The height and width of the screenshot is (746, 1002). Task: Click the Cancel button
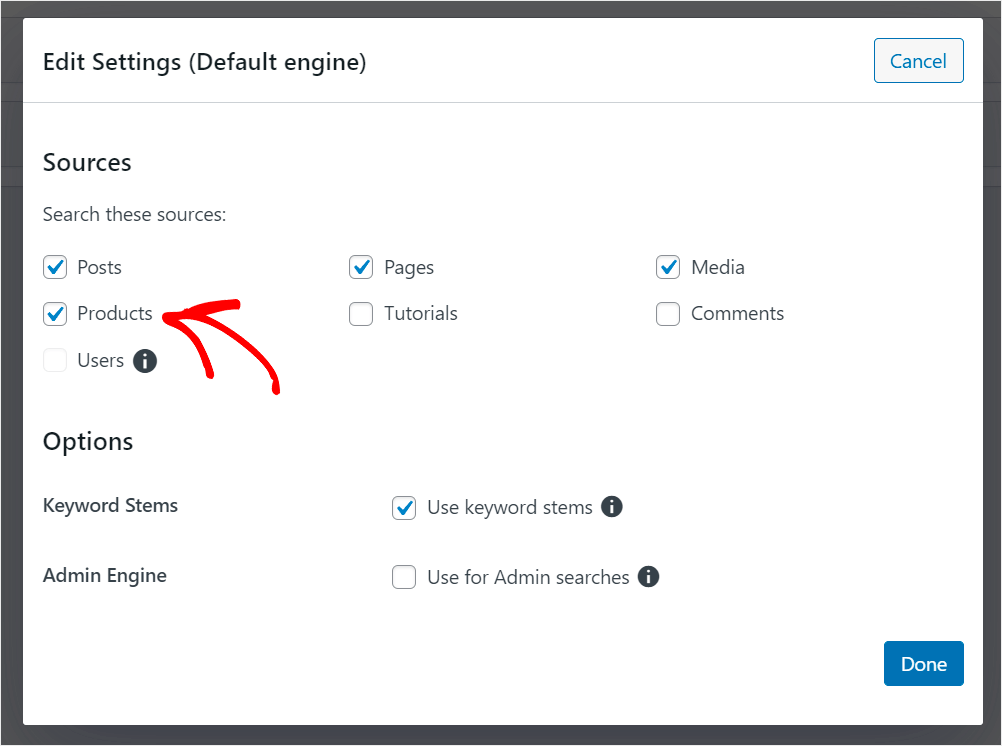click(x=918, y=61)
